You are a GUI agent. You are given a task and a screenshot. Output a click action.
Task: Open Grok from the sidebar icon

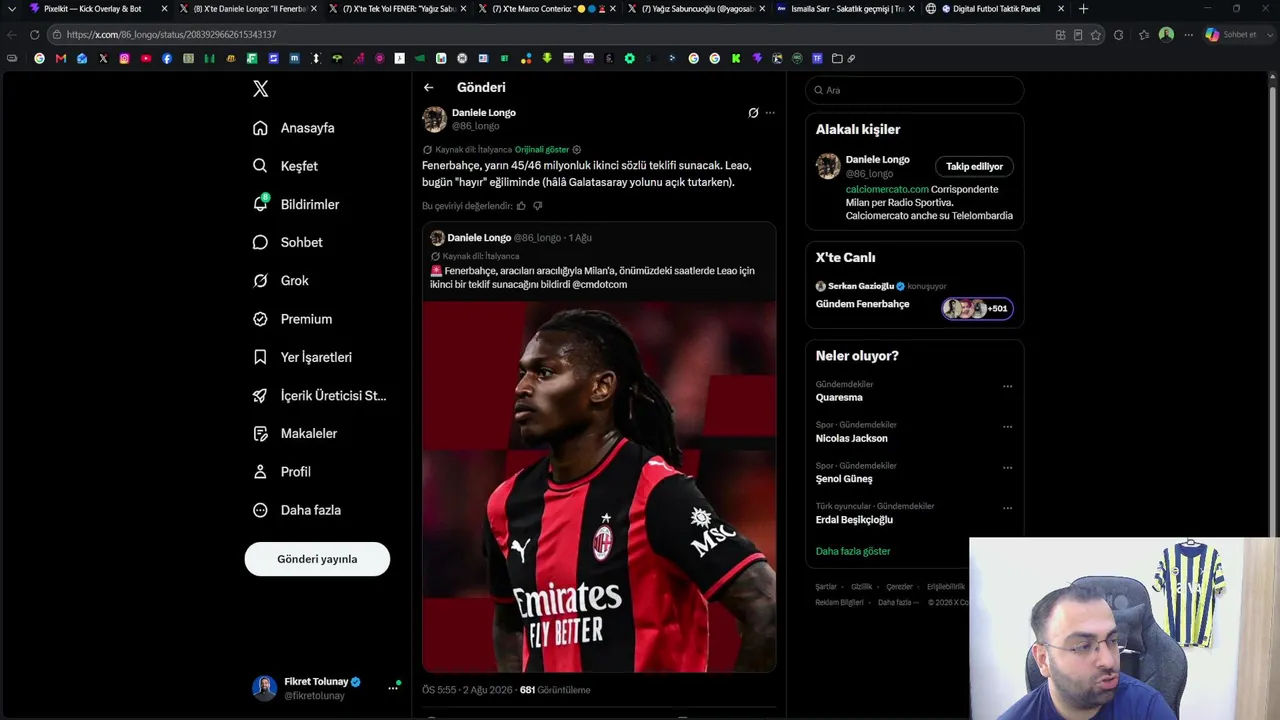(260, 281)
